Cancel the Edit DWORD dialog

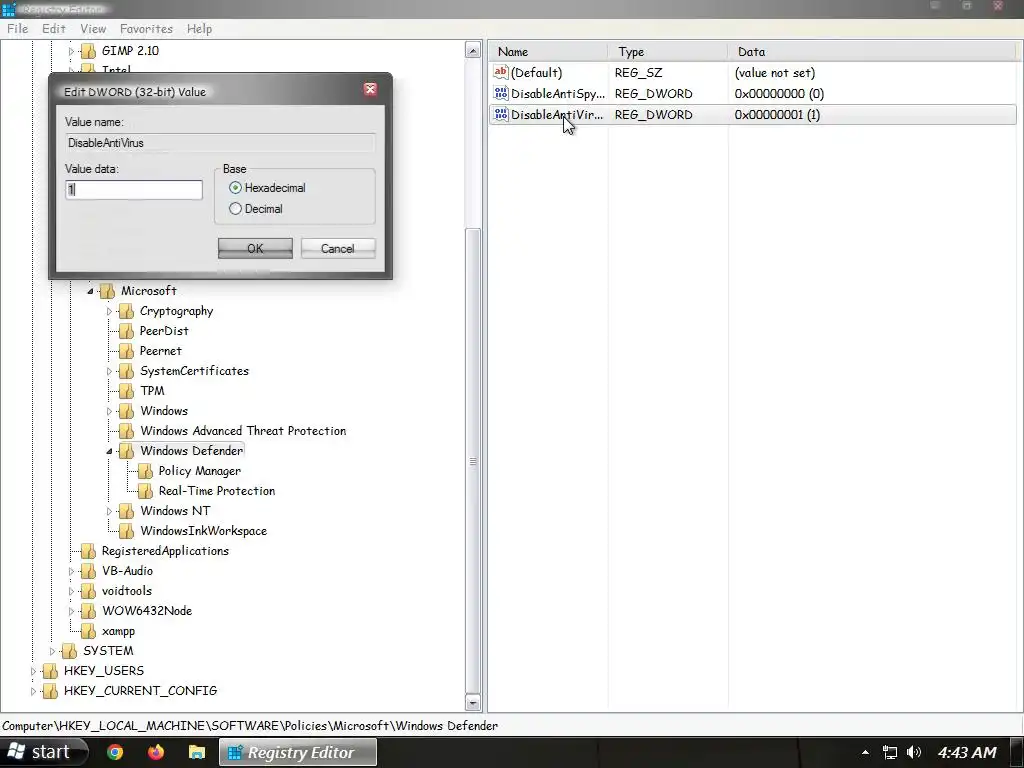click(338, 248)
